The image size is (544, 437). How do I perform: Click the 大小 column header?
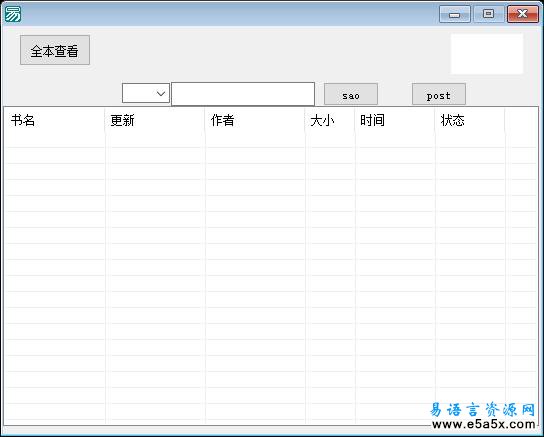pyautogui.click(x=330, y=120)
